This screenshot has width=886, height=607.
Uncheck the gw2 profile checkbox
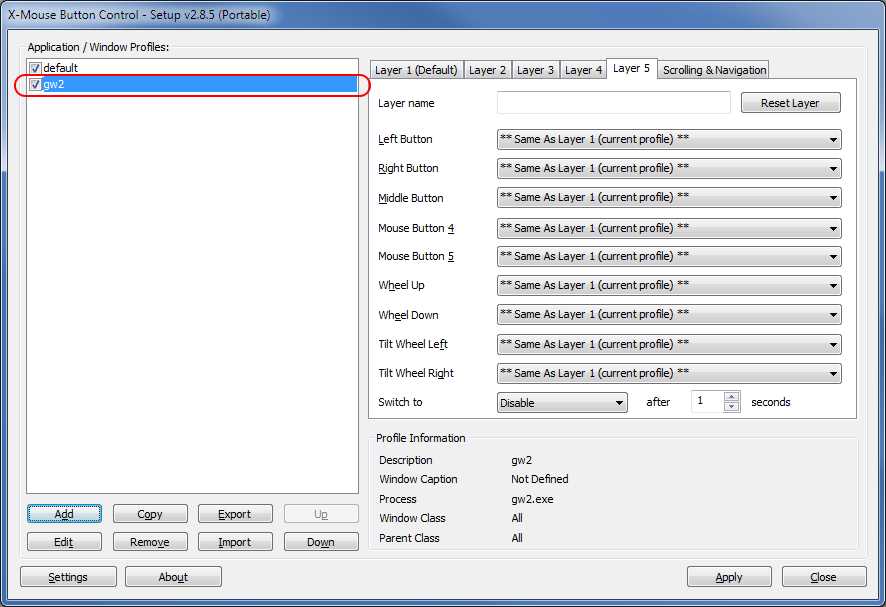[x=35, y=85]
